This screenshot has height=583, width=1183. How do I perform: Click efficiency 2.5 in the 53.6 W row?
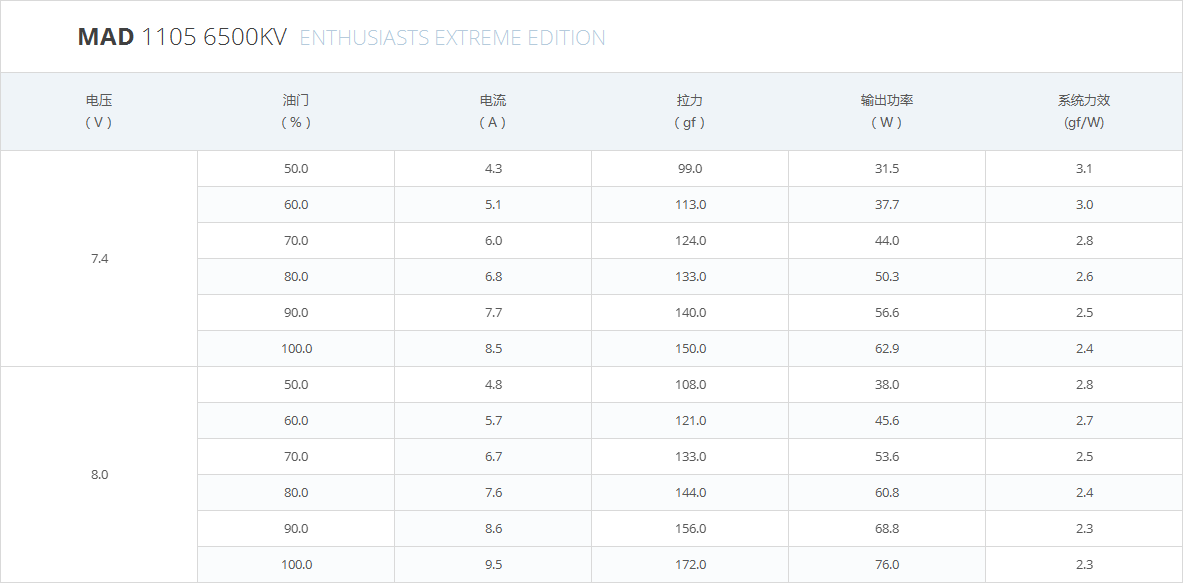[x=1084, y=456]
